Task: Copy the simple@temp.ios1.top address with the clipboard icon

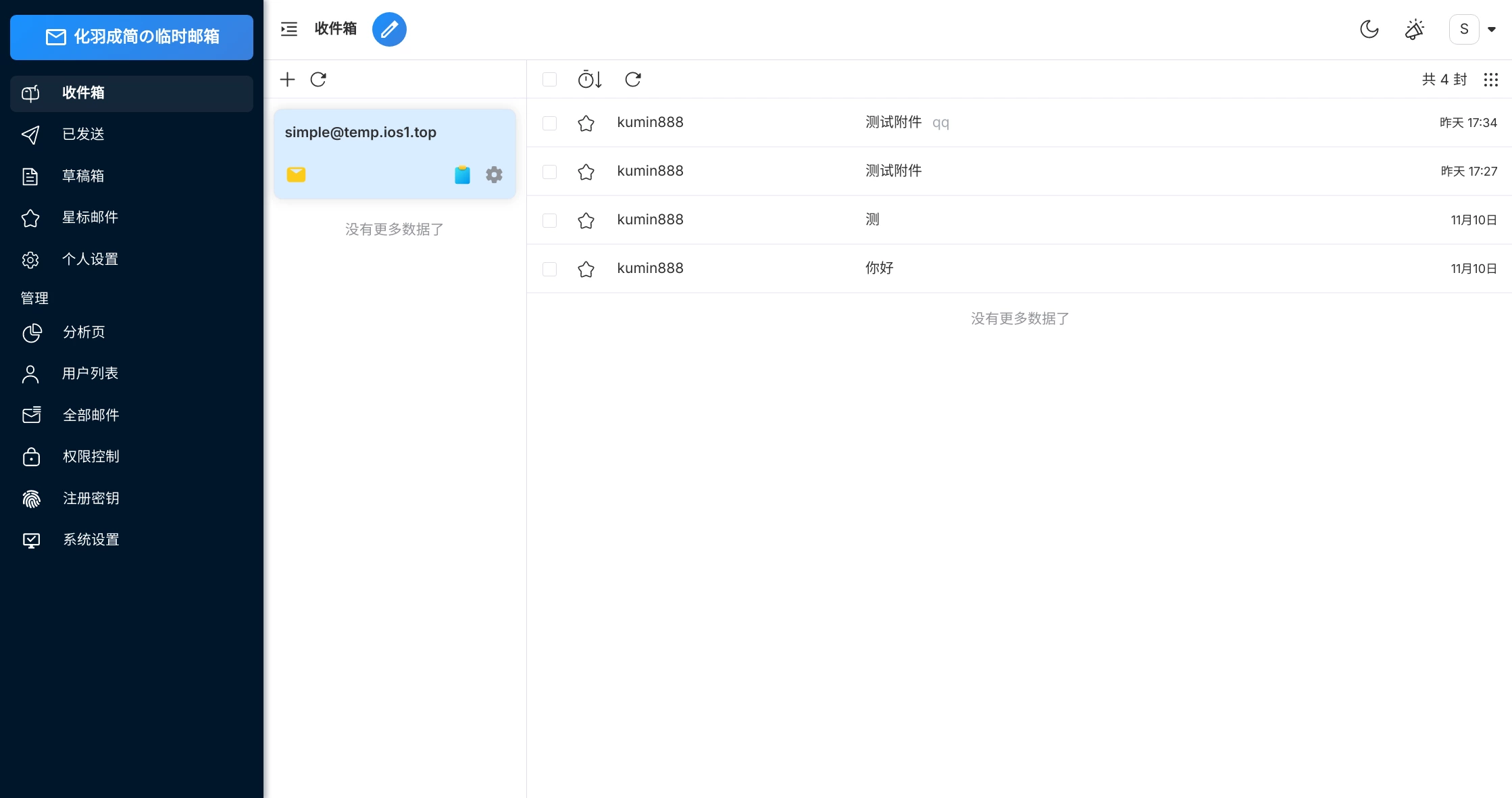Action: click(462, 175)
